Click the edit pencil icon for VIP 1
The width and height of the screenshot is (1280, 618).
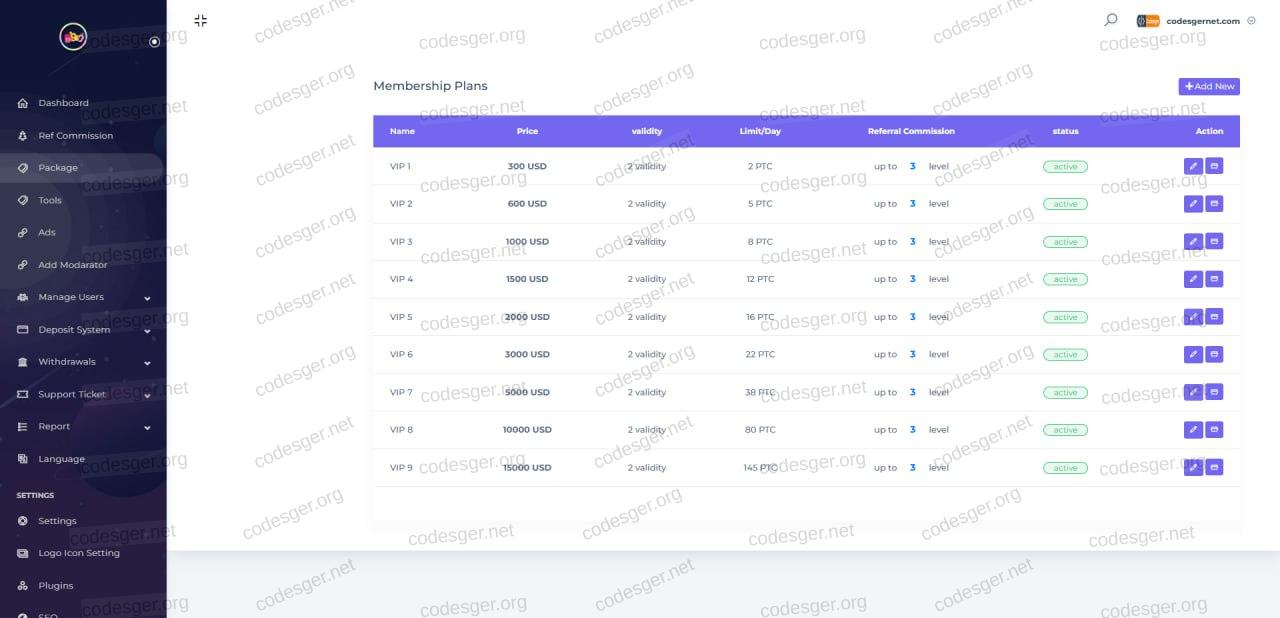tap(1193, 166)
